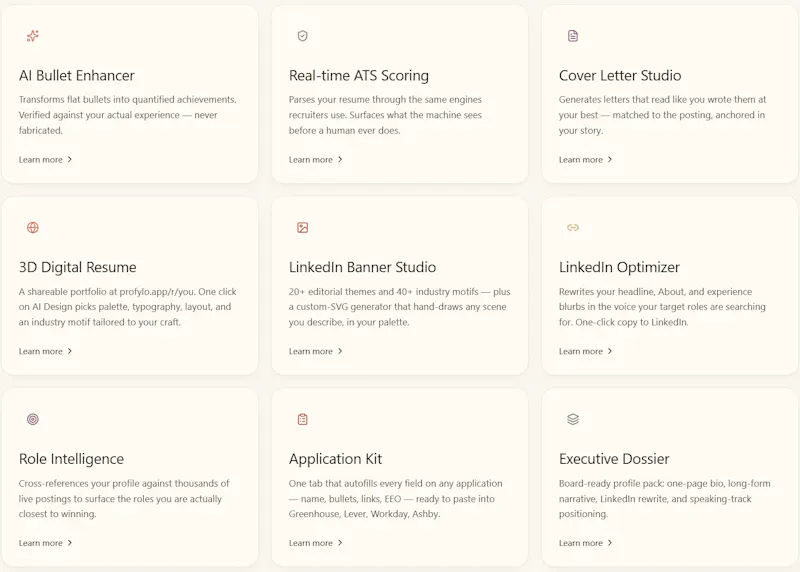This screenshot has width=800, height=572.
Task: Select the Executive Dossier heading
Action: click(x=614, y=459)
